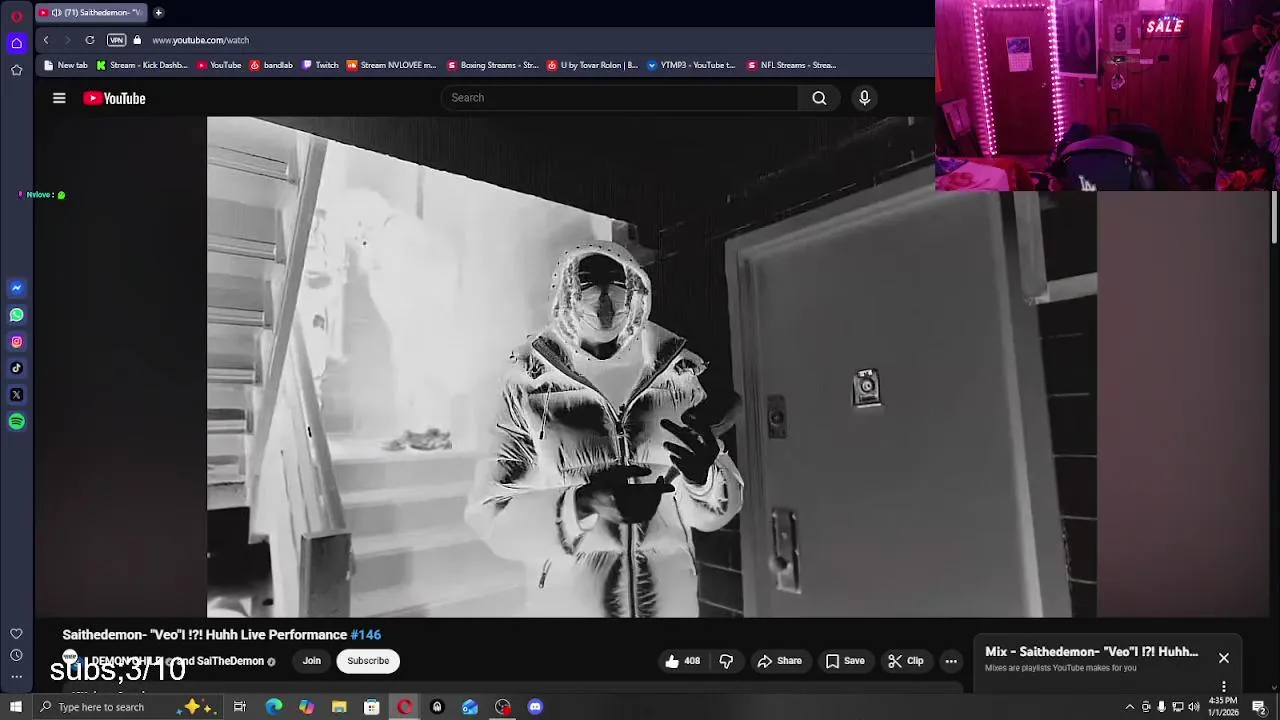The height and width of the screenshot is (720, 1280).
Task: Show hidden system tray icons
Action: coord(1130,707)
